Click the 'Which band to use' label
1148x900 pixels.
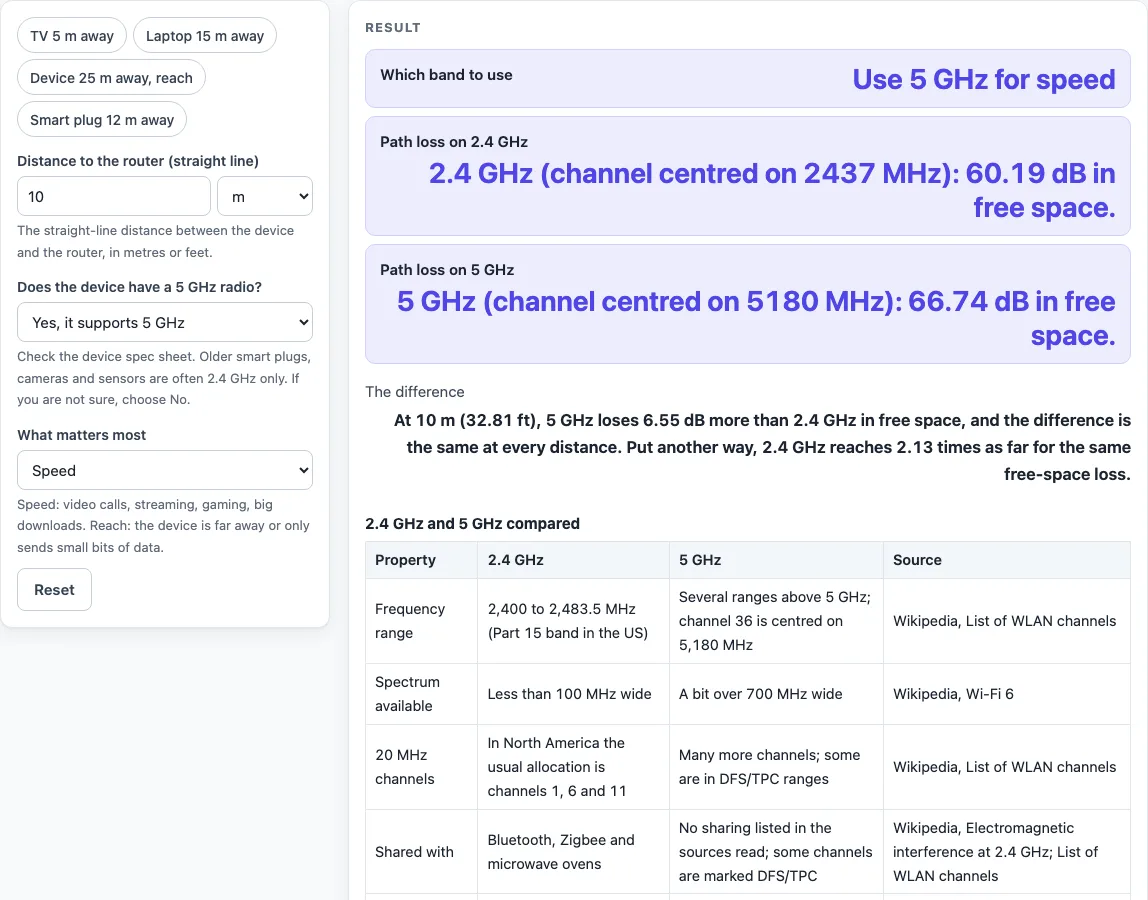[x=446, y=75]
